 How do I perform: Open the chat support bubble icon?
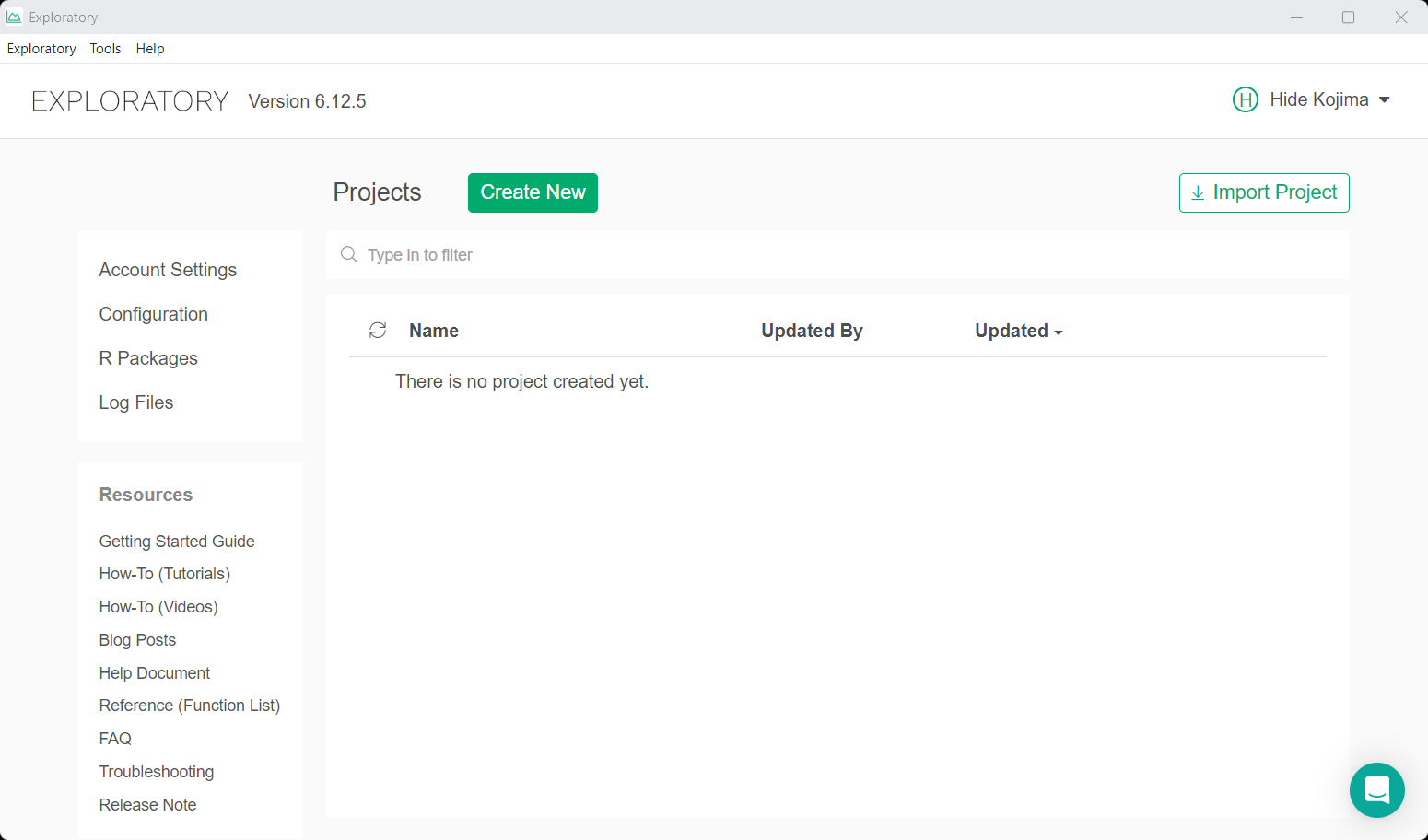1376,790
